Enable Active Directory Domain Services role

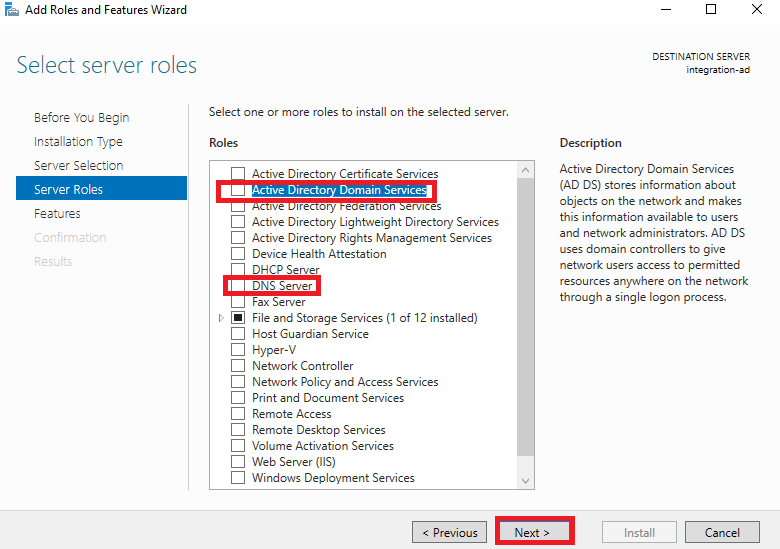238,190
